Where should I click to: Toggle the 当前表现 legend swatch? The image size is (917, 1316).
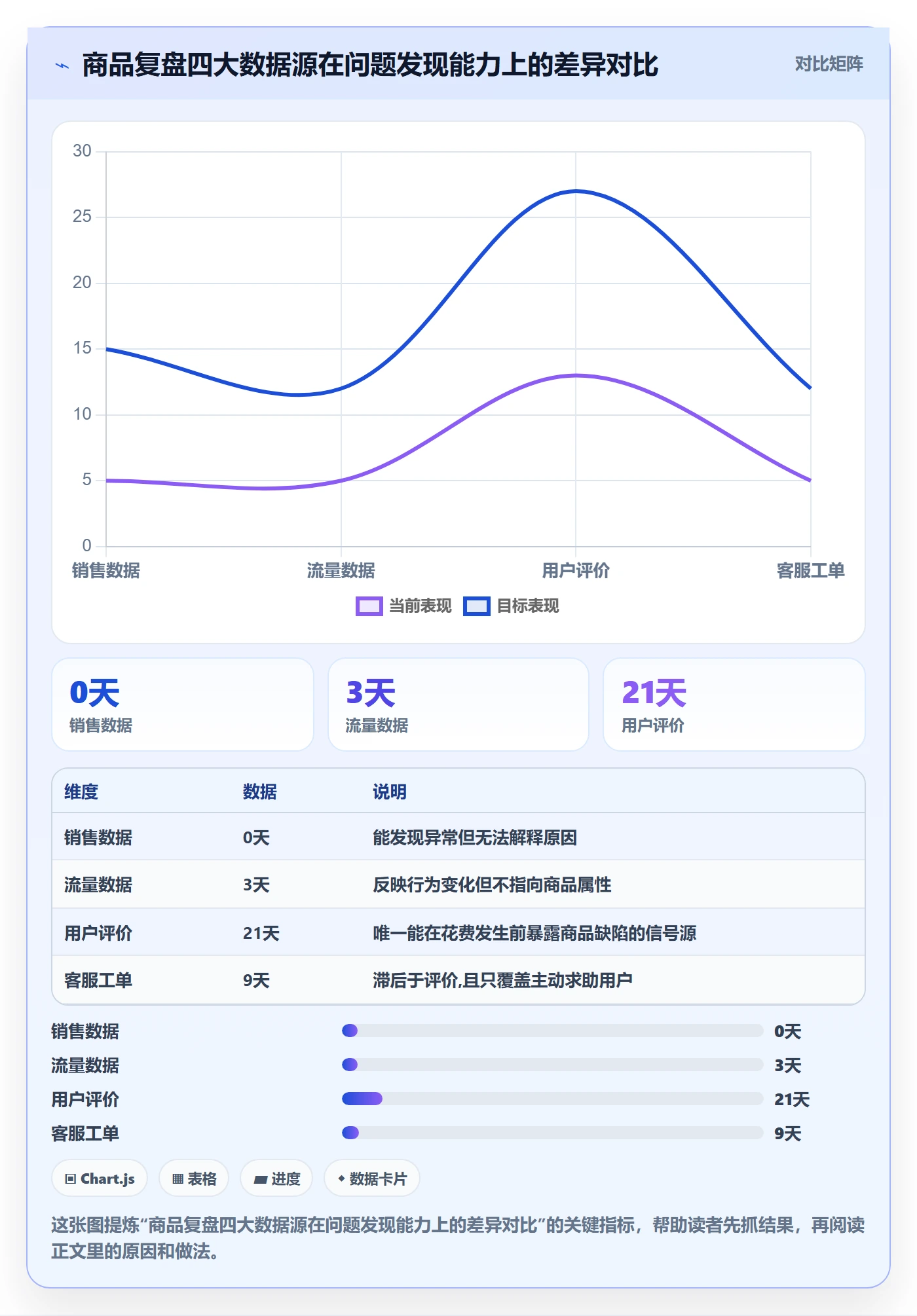(x=369, y=606)
